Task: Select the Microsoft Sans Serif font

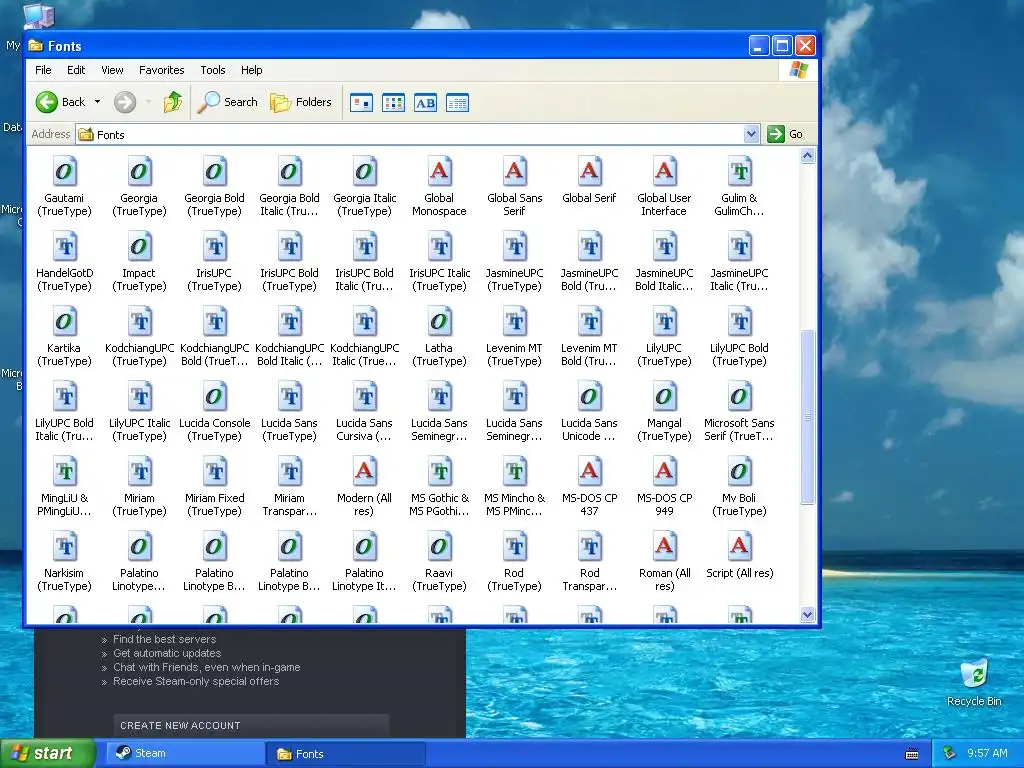Action: 739,411
